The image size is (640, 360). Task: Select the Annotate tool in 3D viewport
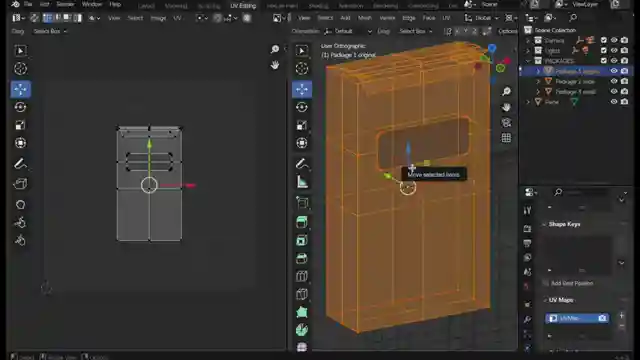302,164
